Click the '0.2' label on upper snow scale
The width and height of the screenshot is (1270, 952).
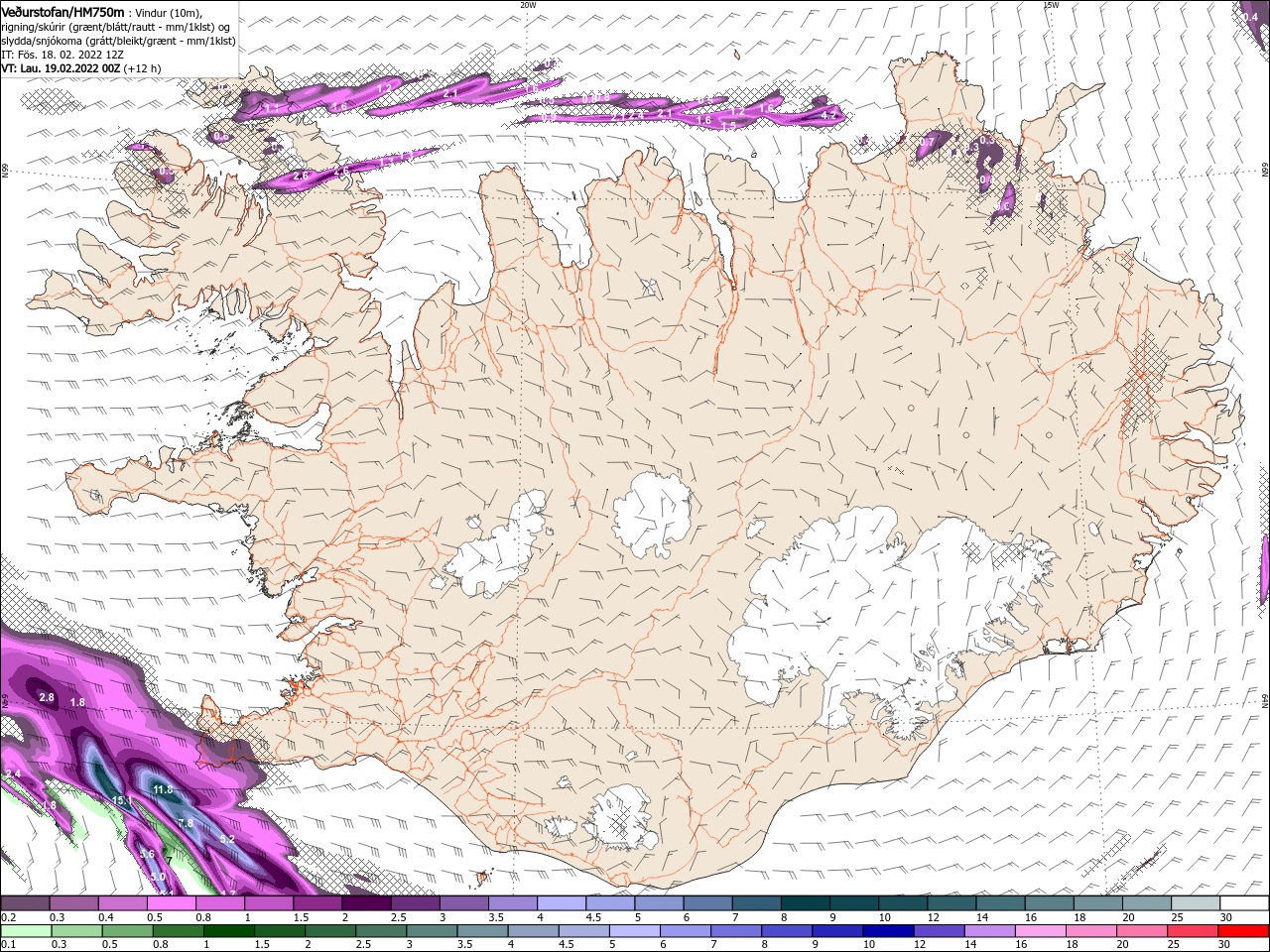pyautogui.click(x=8, y=917)
